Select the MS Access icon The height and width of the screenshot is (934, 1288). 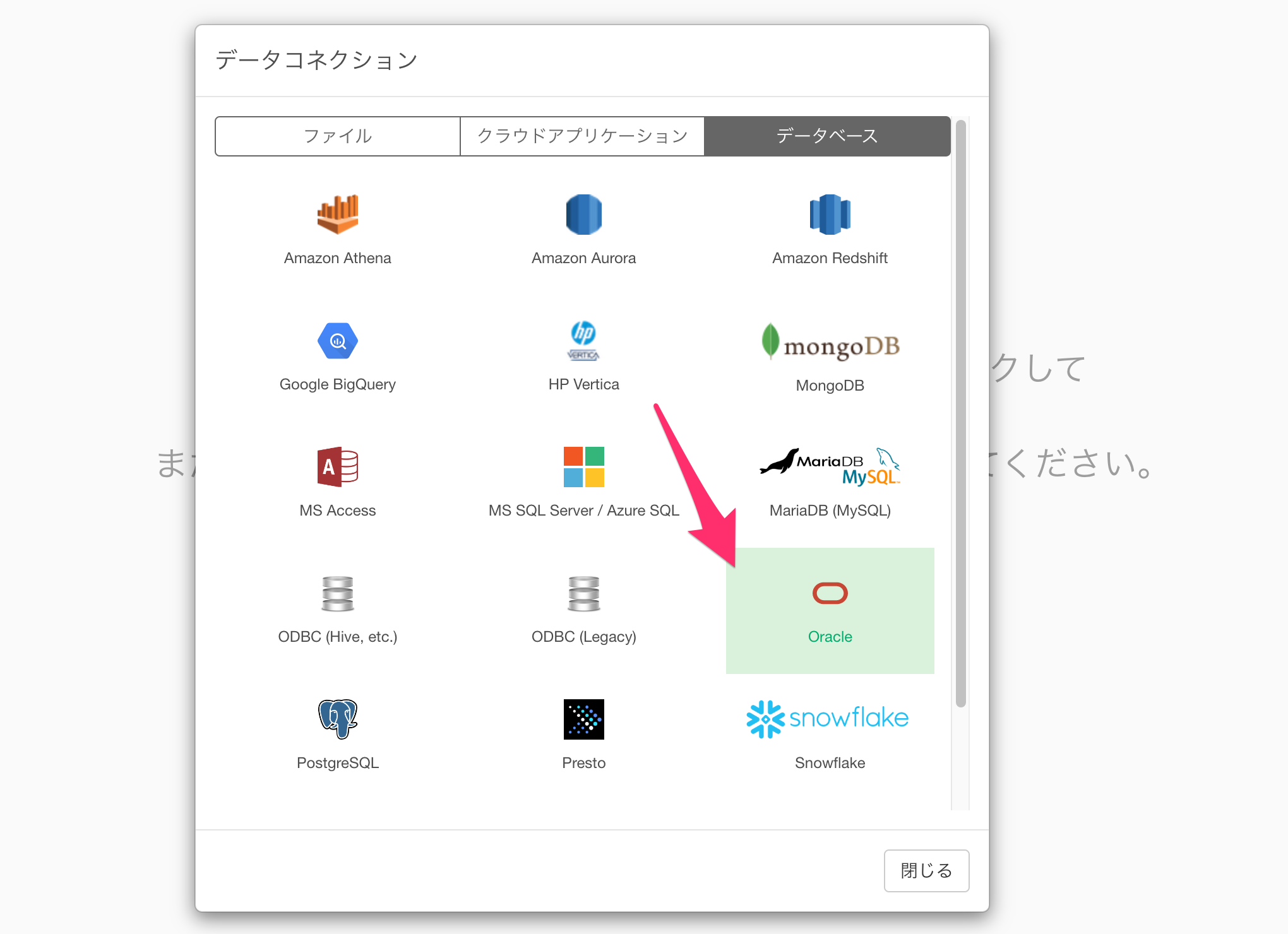click(338, 467)
